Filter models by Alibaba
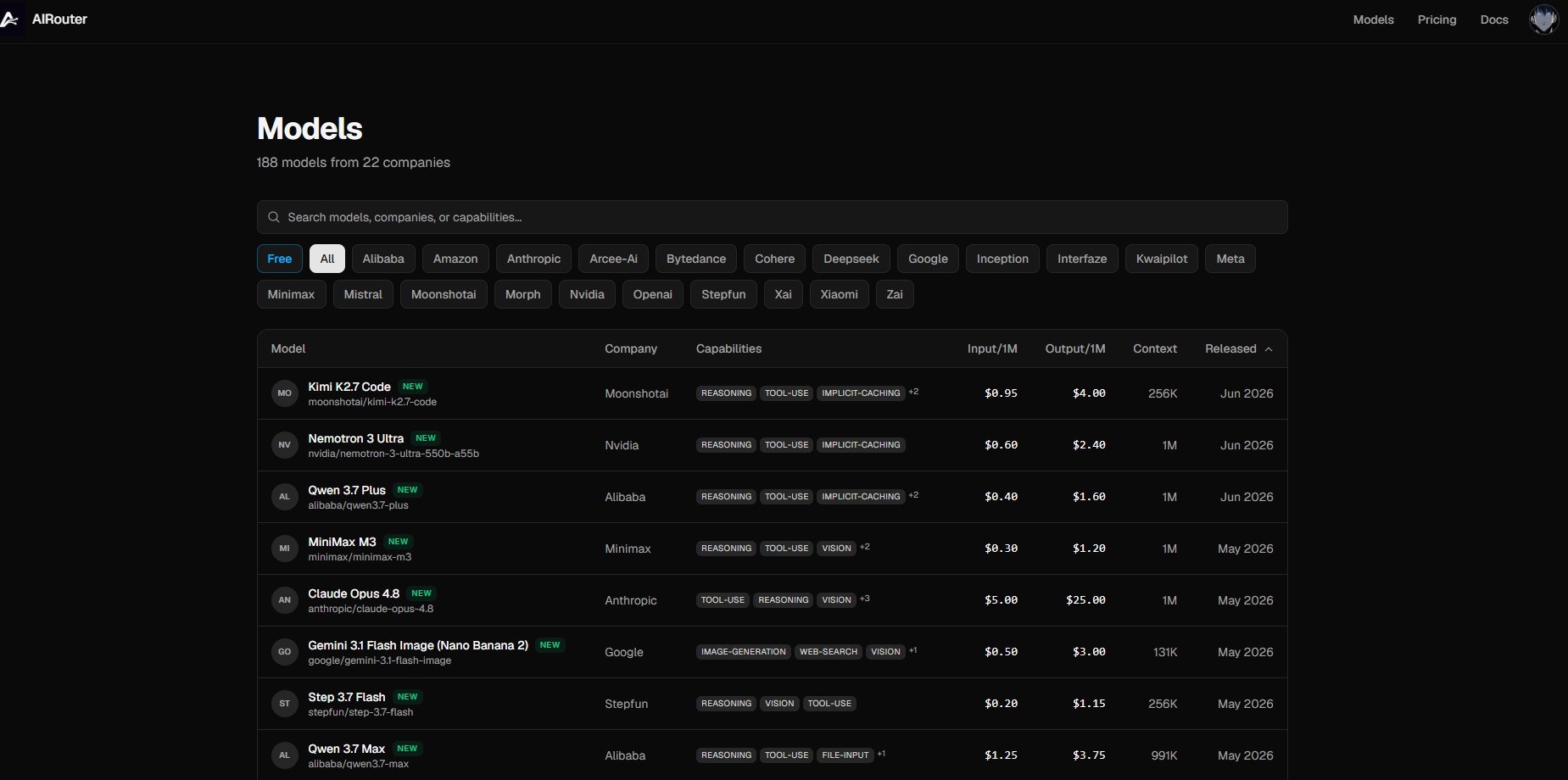This screenshot has height=780, width=1568. 383,259
